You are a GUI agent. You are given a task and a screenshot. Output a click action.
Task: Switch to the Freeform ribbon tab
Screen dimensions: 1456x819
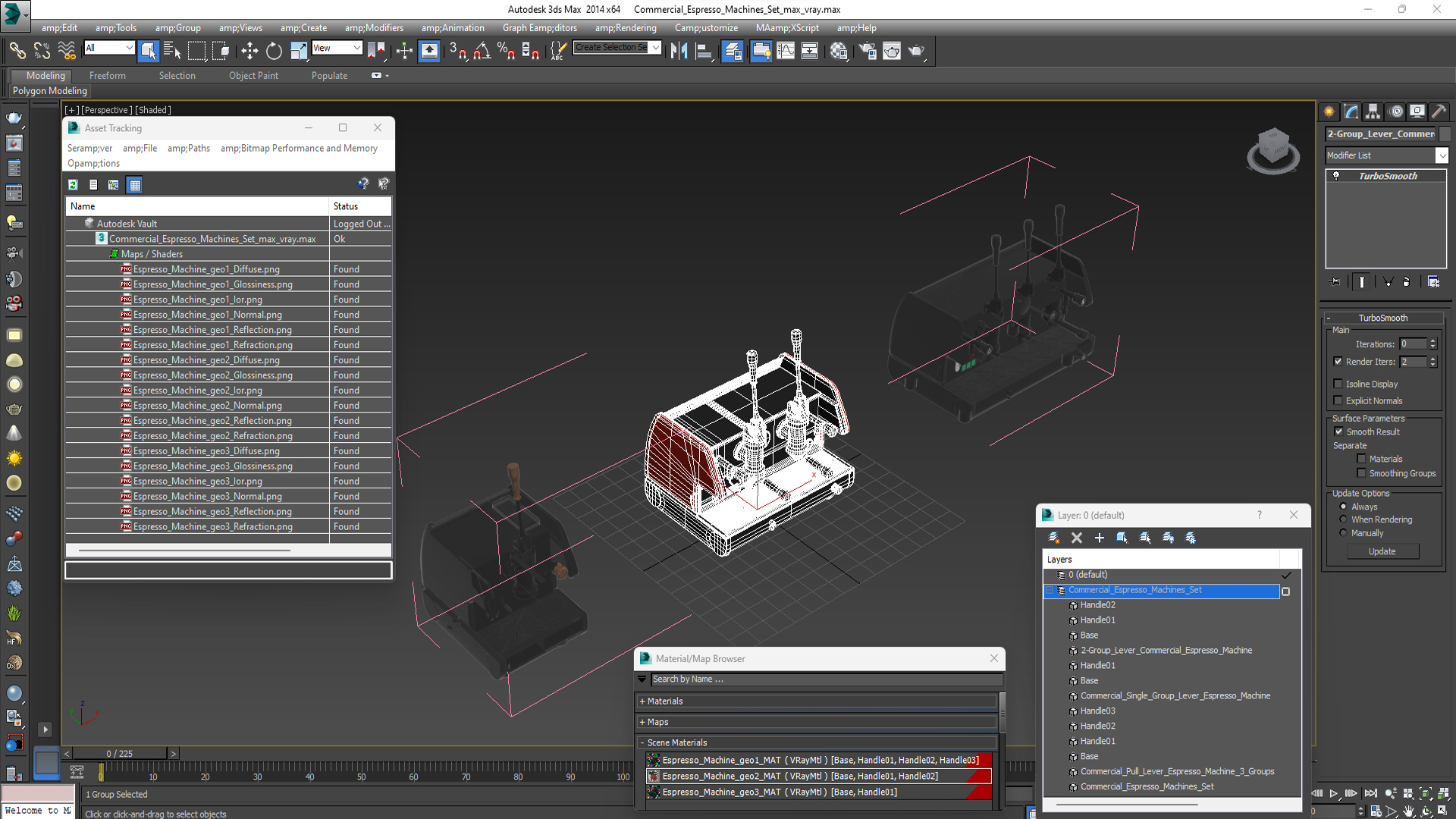coord(108,76)
